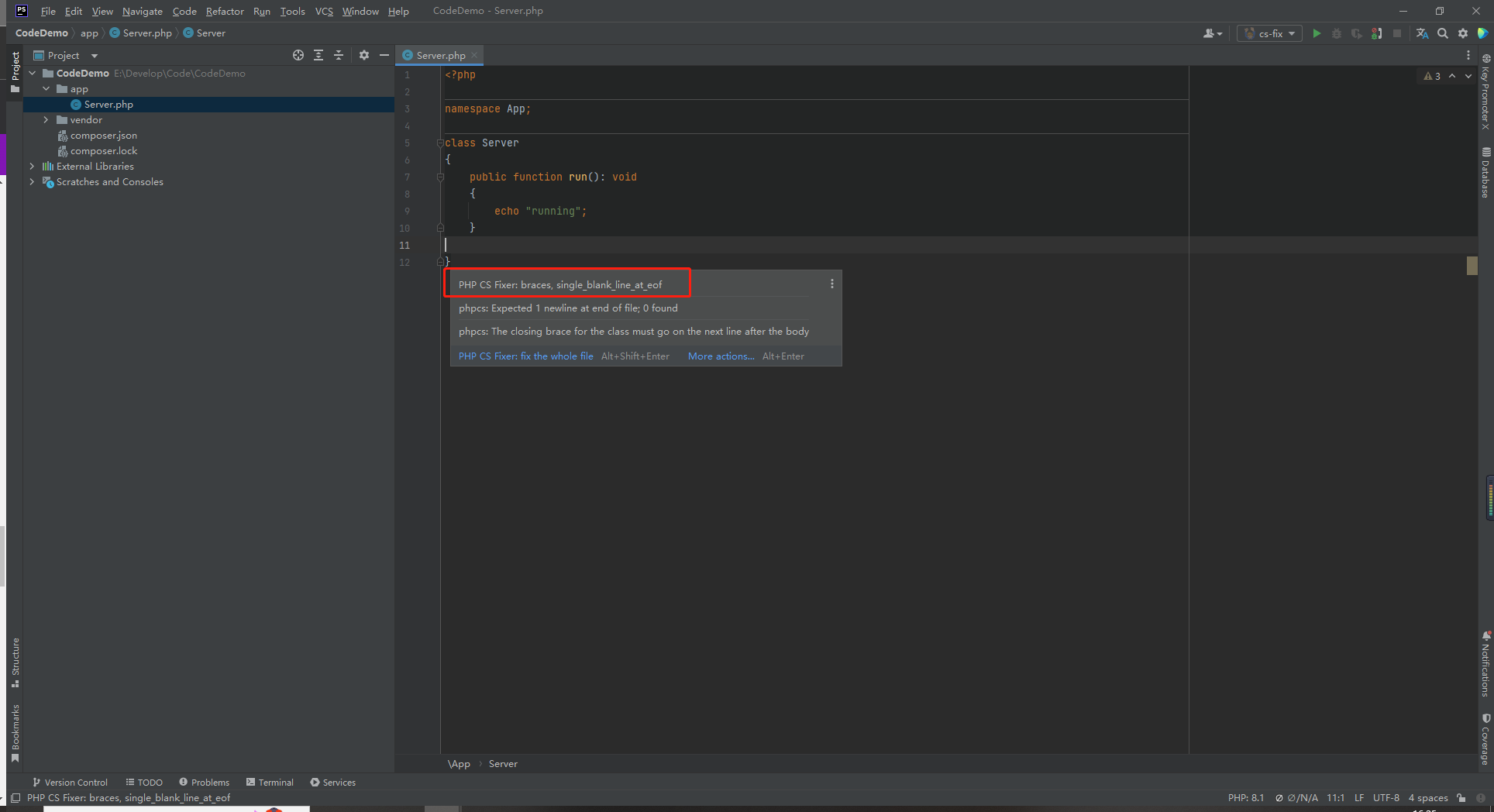The image size is (1494, 812).
Task: Open Search Everywhere magnifier
Action: [x=1442, y=33]
